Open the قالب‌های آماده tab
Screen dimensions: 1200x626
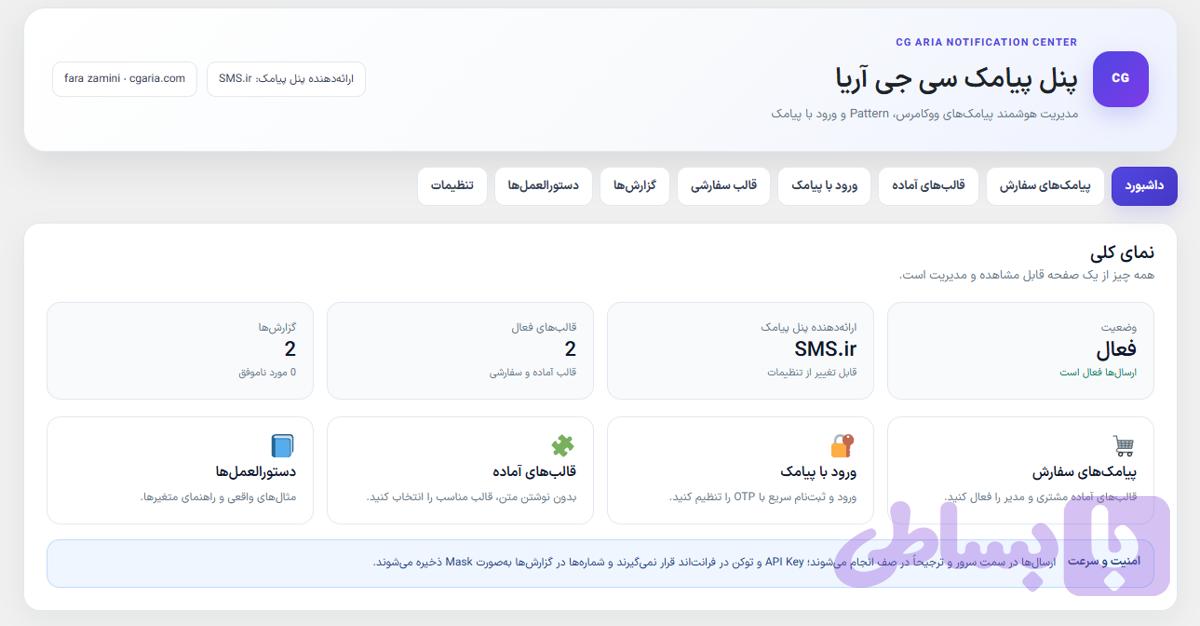[x=928, y=186]
